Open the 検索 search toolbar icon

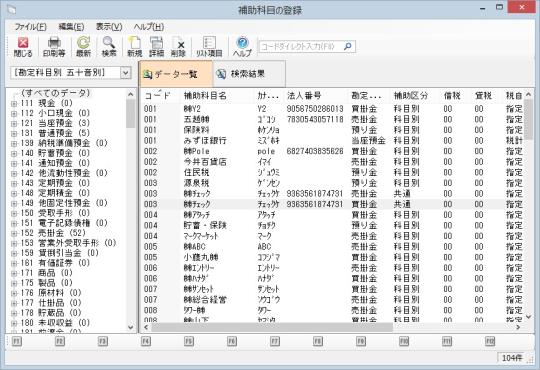(x=109, y=47)
